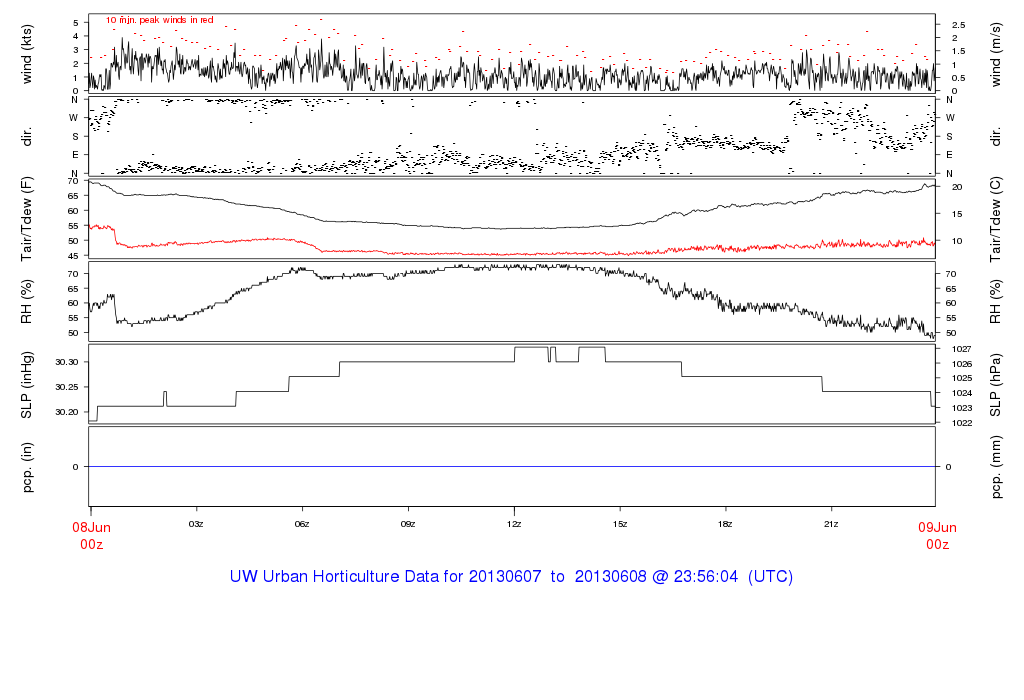Click the '18z' time tick label
This screenshot has width=1024, height=700.
click(725, 524)
